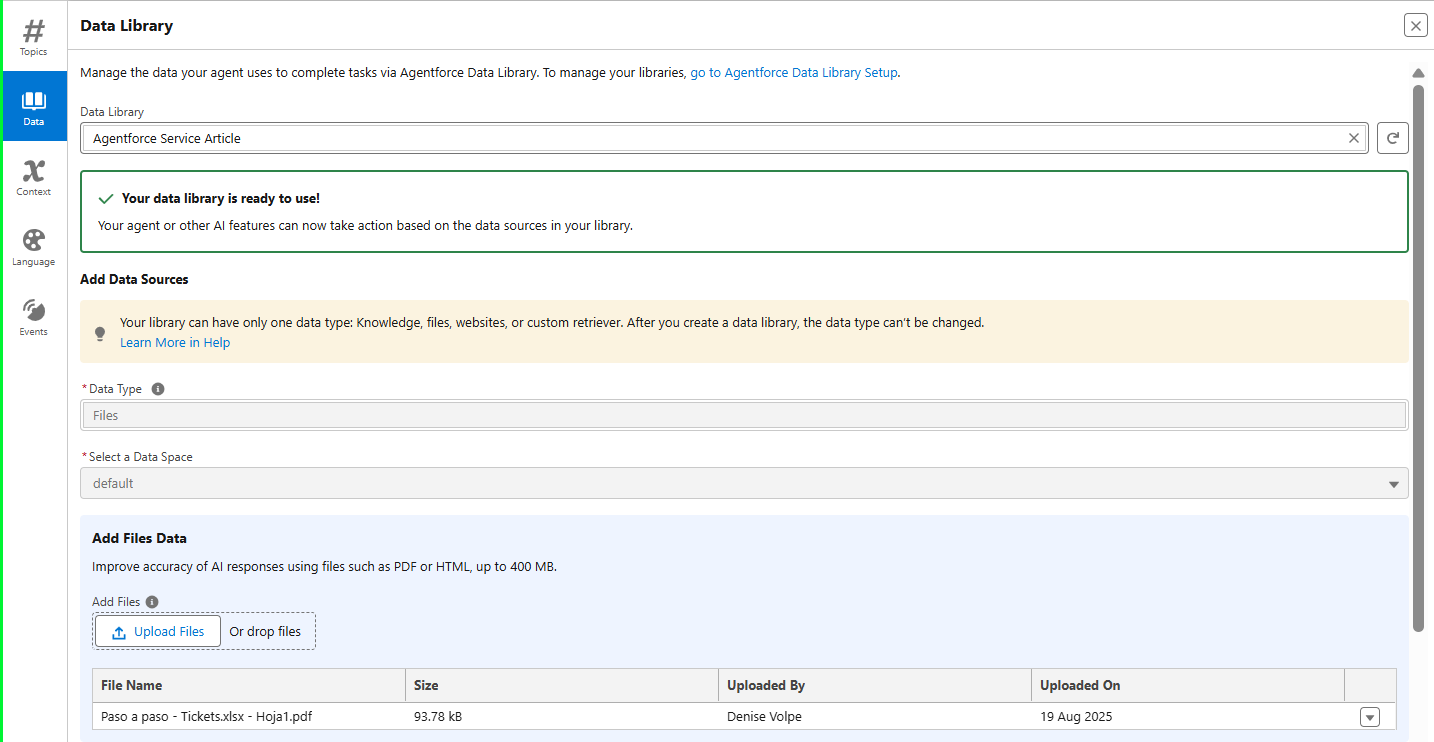Open the Data Library combobox field
This screenshot has width=1434, height=742.
coord(710,138)
